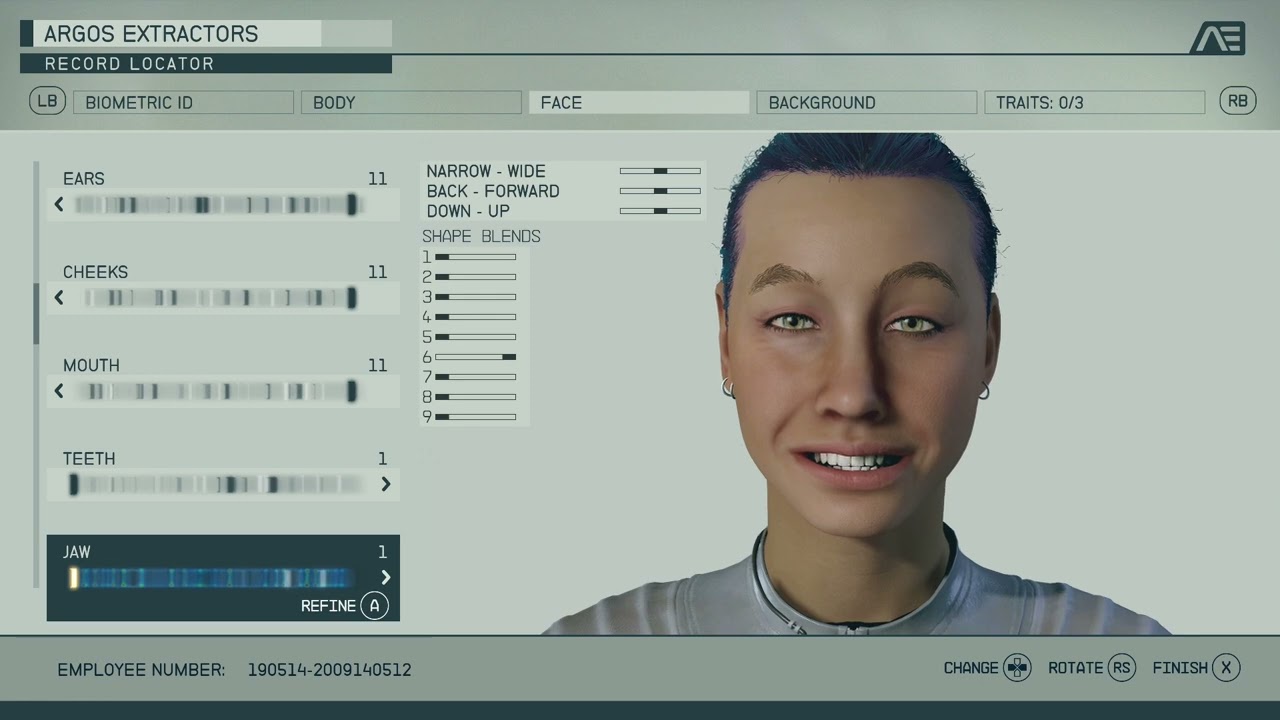
Task: Click the Finish X button icon
Action: pyautogui.click(x=1226, y=668)
